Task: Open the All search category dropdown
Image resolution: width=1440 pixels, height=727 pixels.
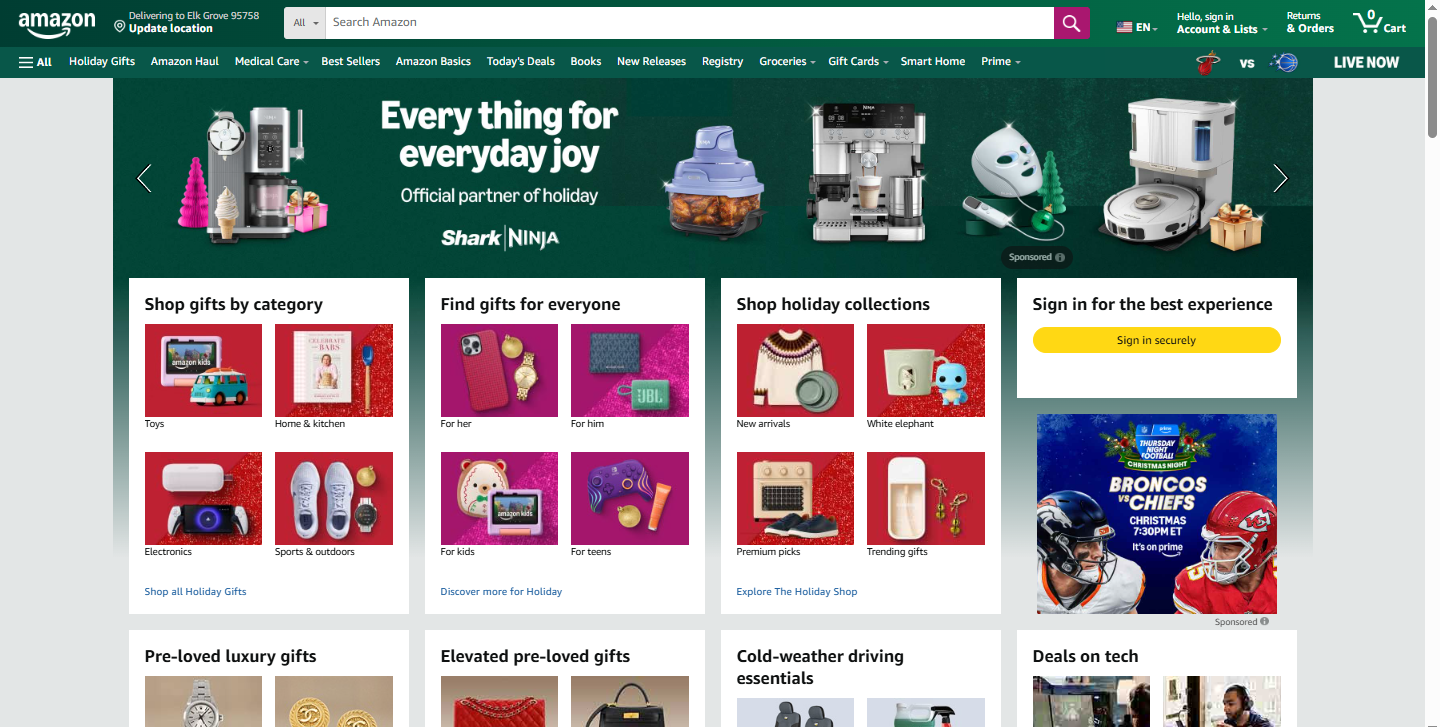Action: [x=307, y=22]
